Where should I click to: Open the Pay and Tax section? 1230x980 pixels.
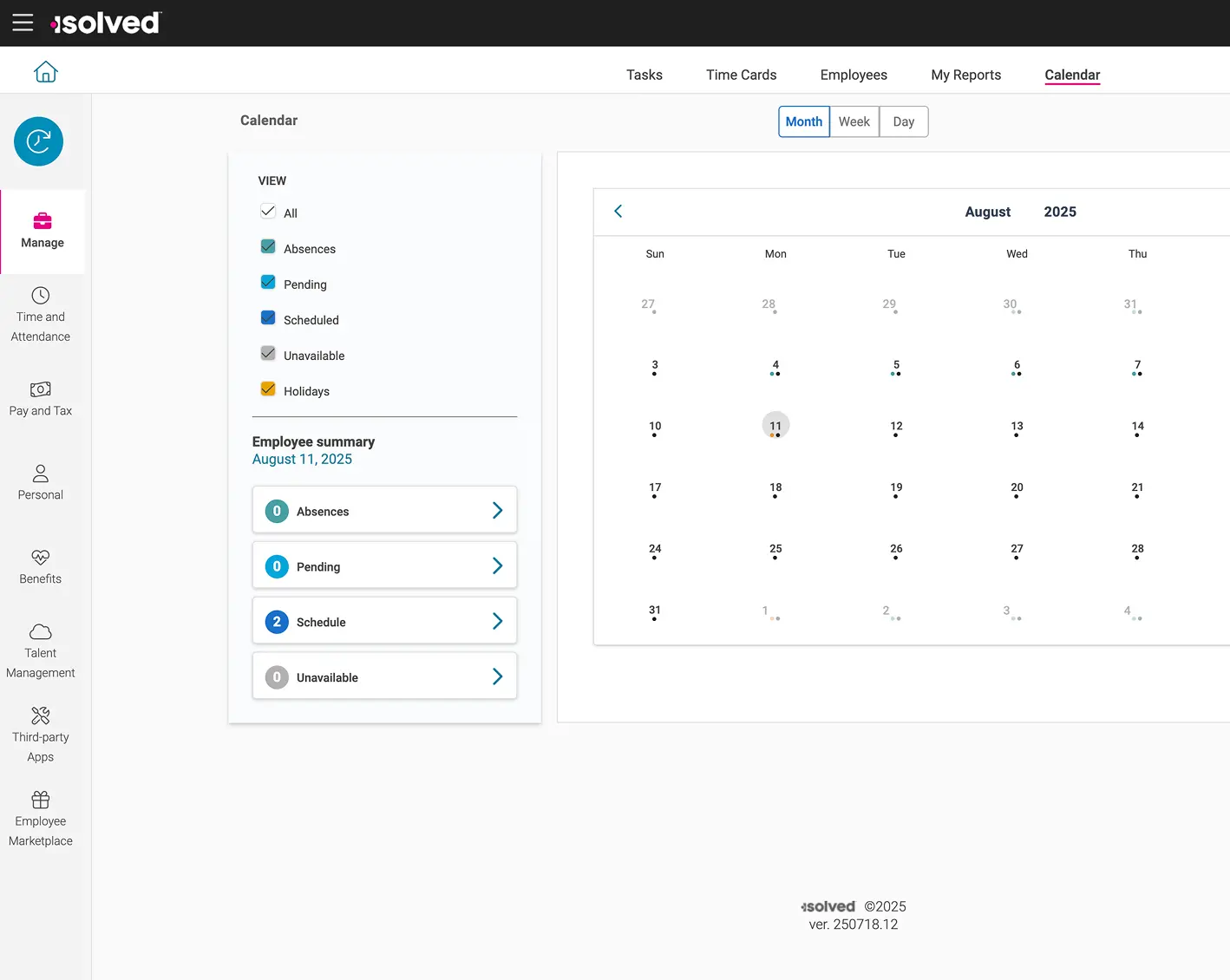click(40, 399)
